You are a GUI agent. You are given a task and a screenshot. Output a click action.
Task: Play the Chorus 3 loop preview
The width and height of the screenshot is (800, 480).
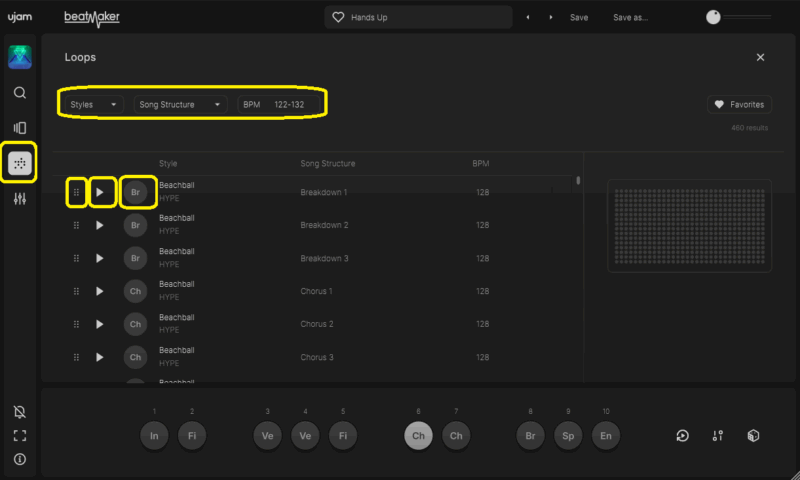[x=99, y=357]
